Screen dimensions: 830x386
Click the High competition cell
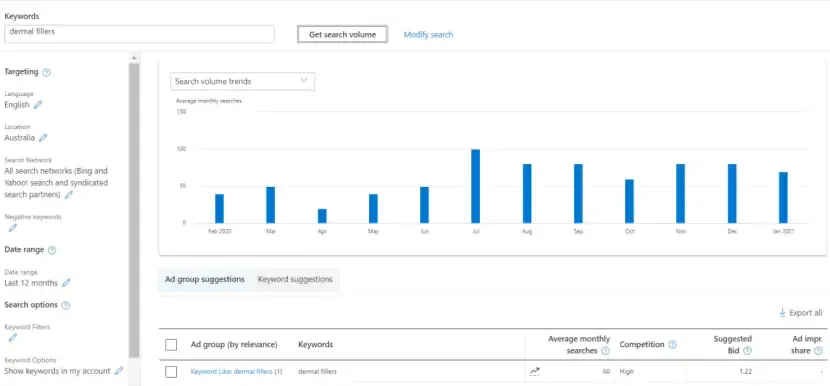626,372
